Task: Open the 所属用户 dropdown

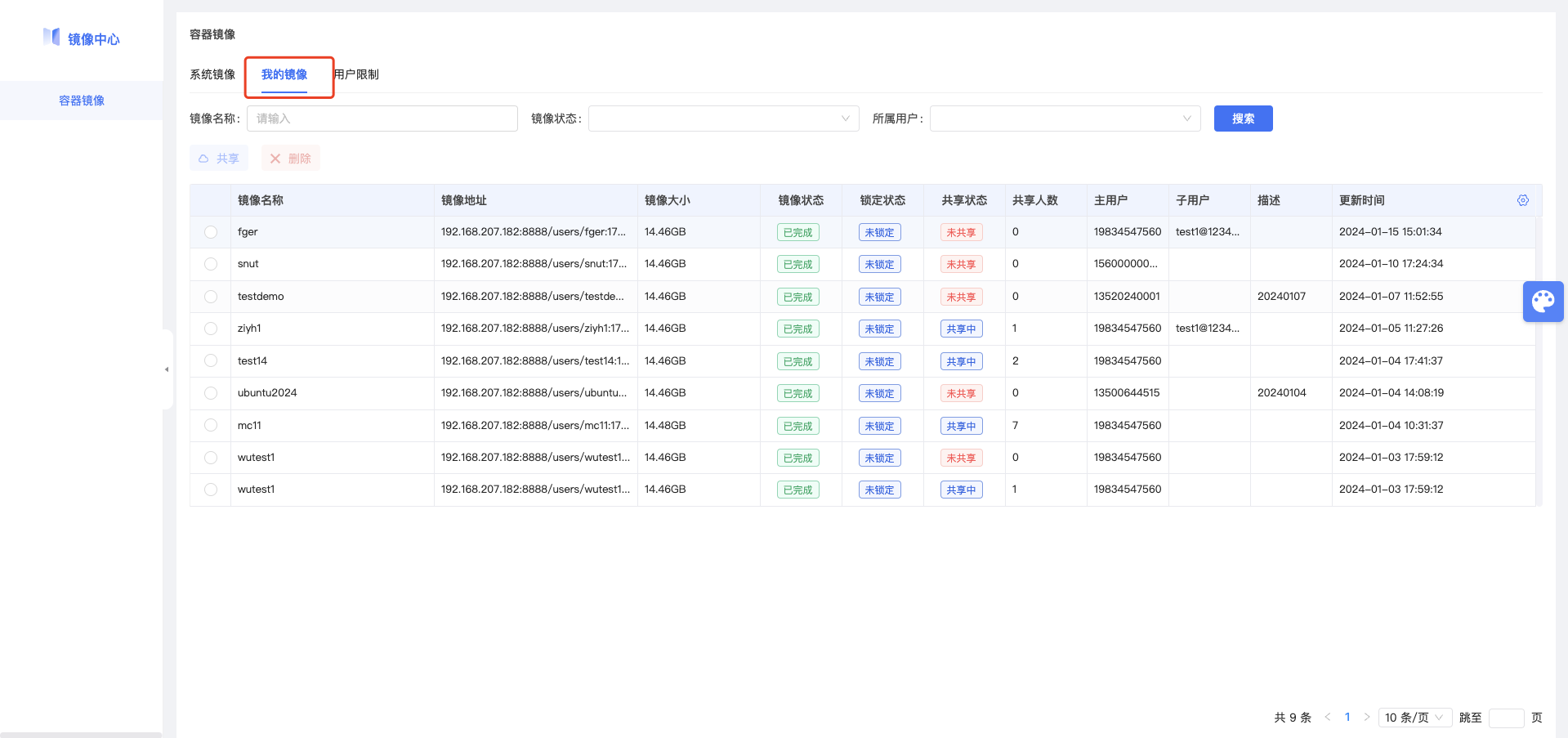Action: [x=1065, y=119]
